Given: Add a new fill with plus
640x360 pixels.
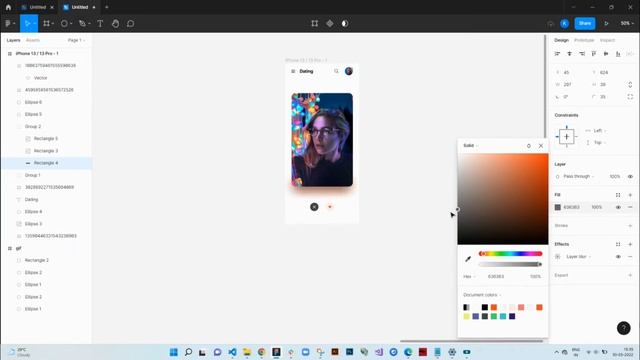Looking at the screenshot, I should pos(630,195).
